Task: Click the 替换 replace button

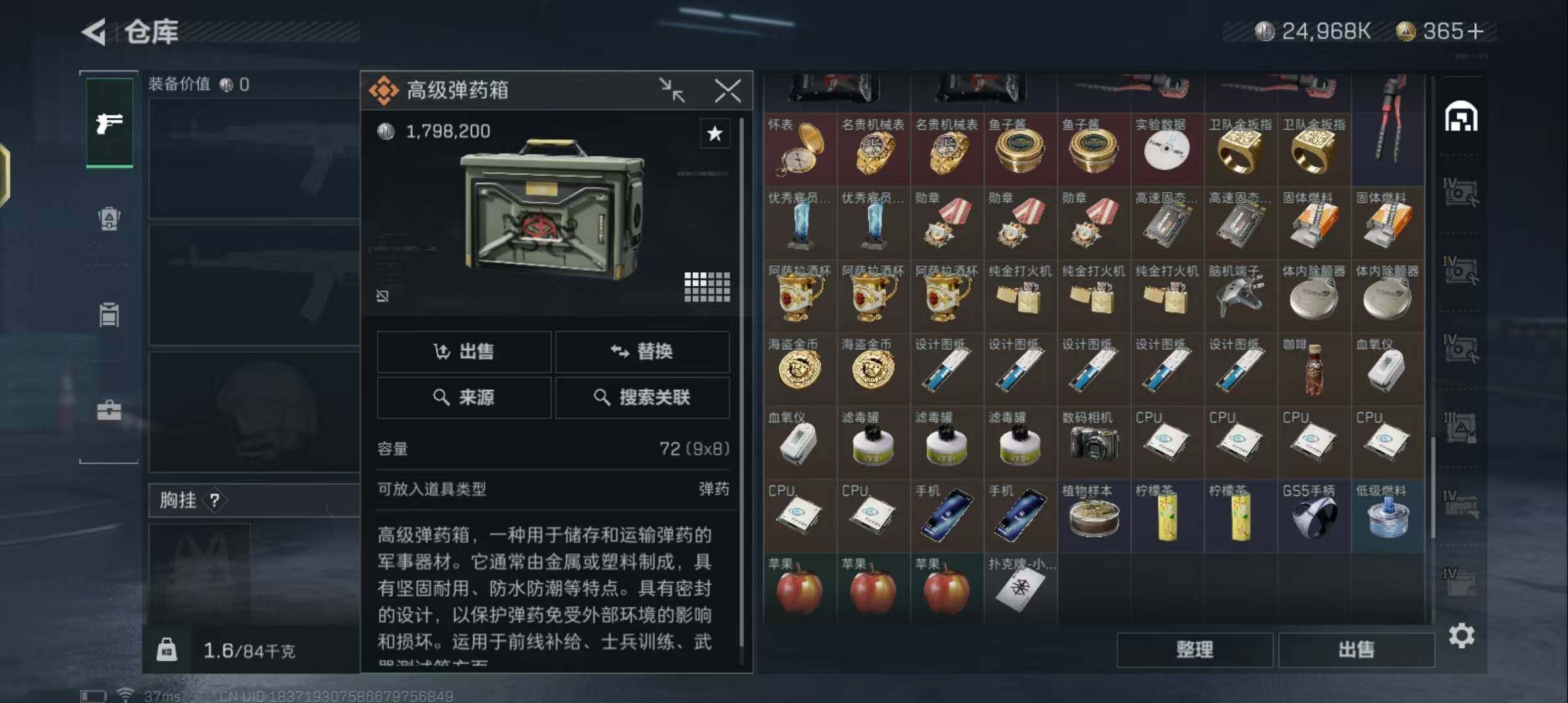Action: (x=642, y=351)
